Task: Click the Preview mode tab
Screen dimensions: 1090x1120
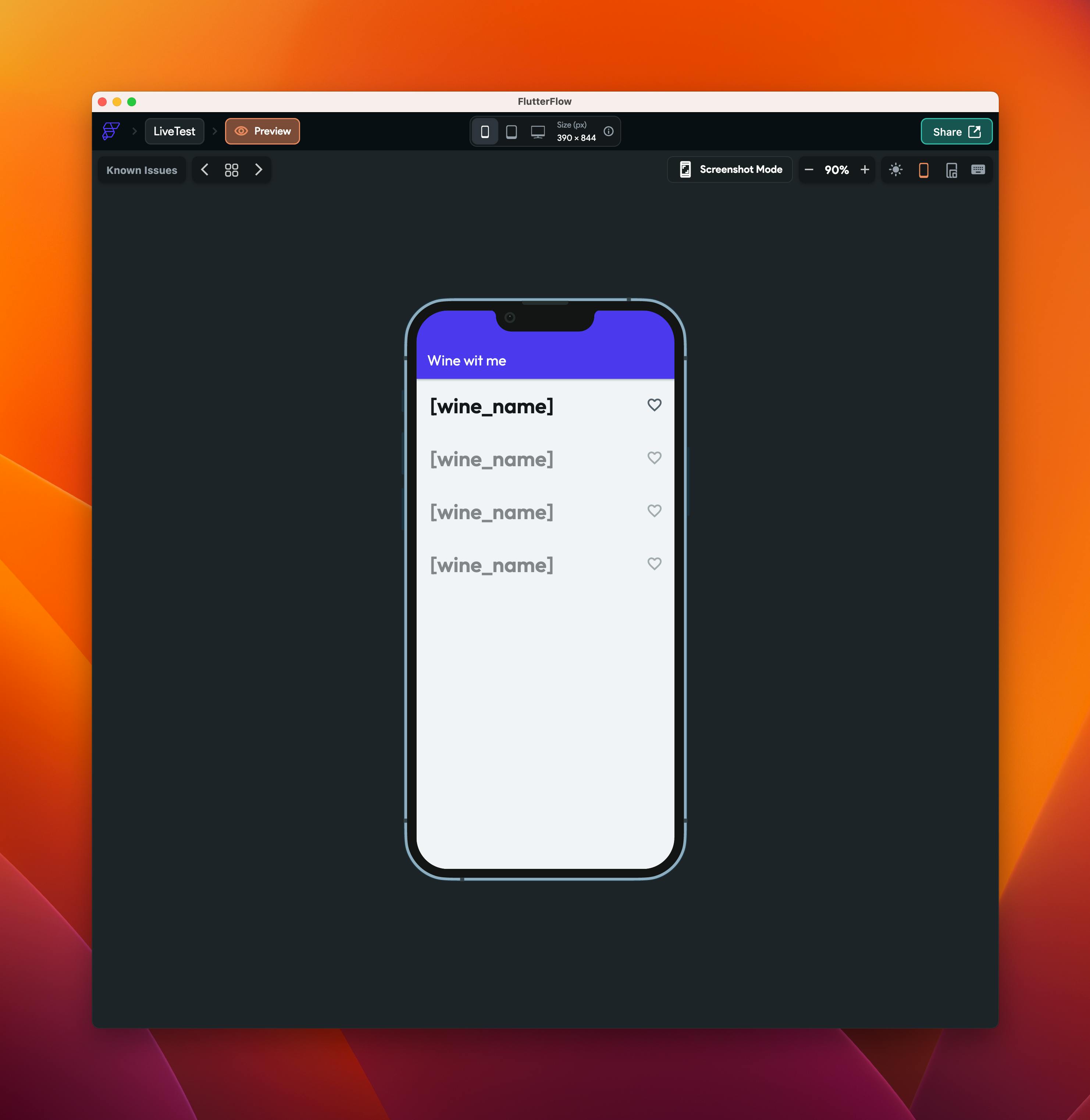Action: click(262, 131)
